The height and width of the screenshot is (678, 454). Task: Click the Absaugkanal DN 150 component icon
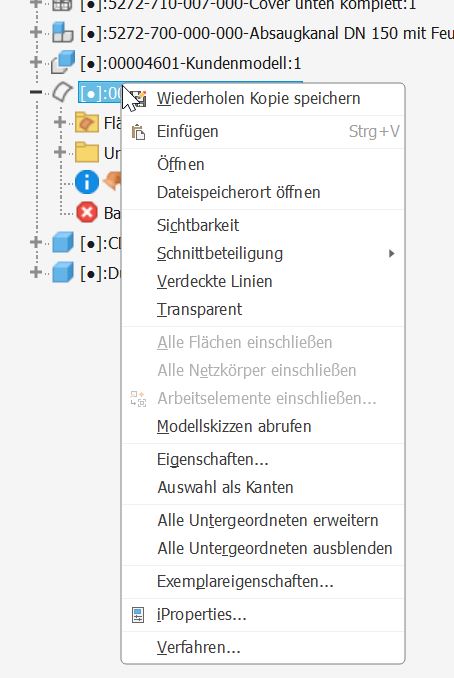click(x=63, y=33)
